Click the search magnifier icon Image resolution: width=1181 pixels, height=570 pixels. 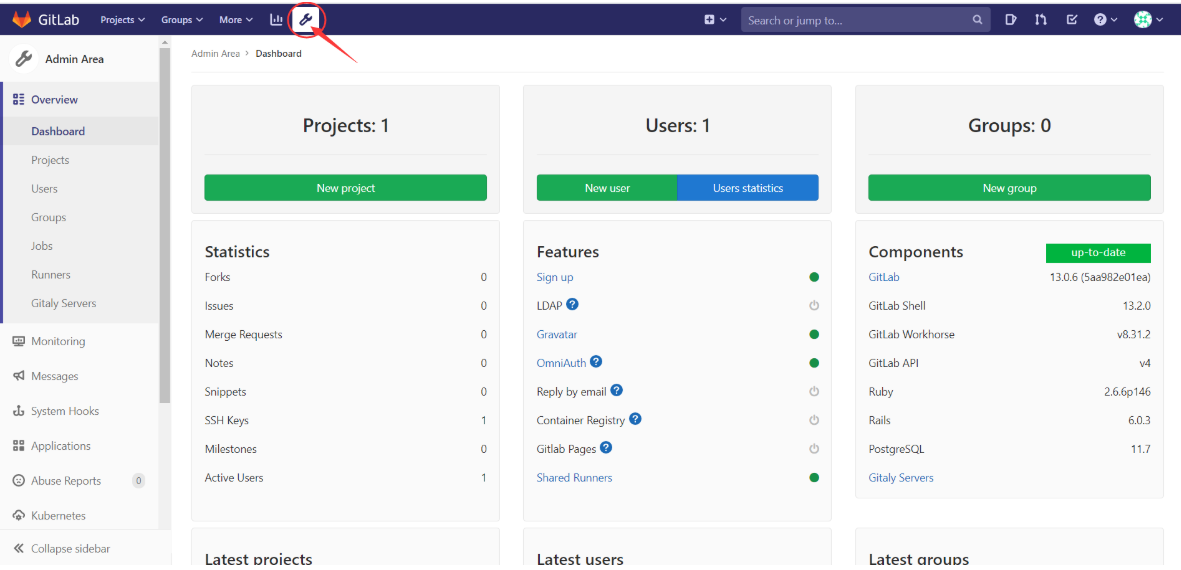click(977, 19)
